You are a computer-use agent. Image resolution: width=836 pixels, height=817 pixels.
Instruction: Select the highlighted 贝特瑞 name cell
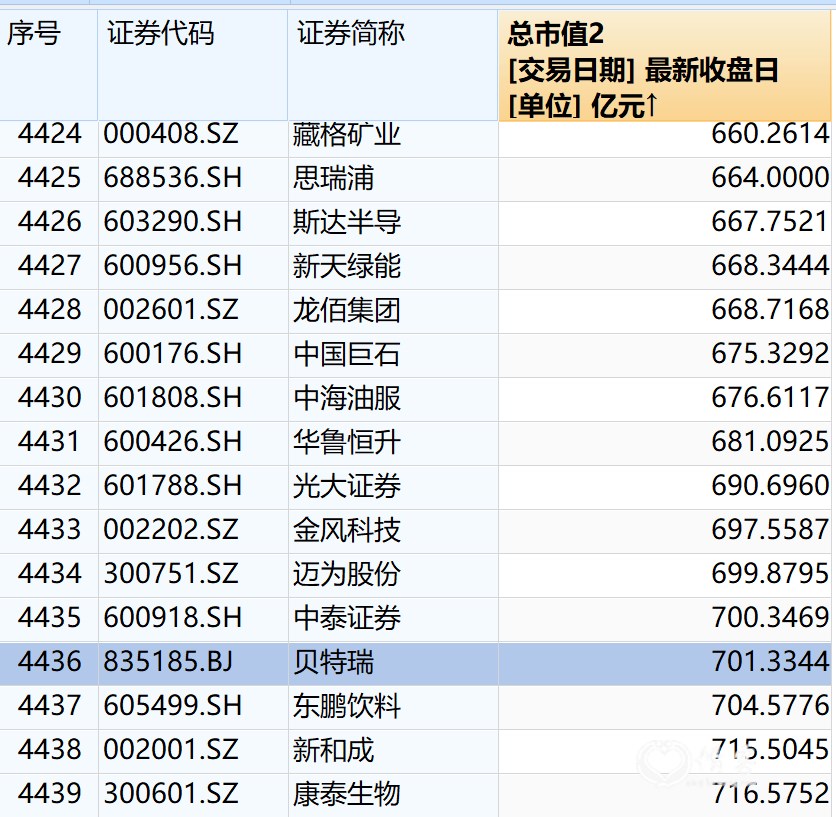[x=393, y=663]
